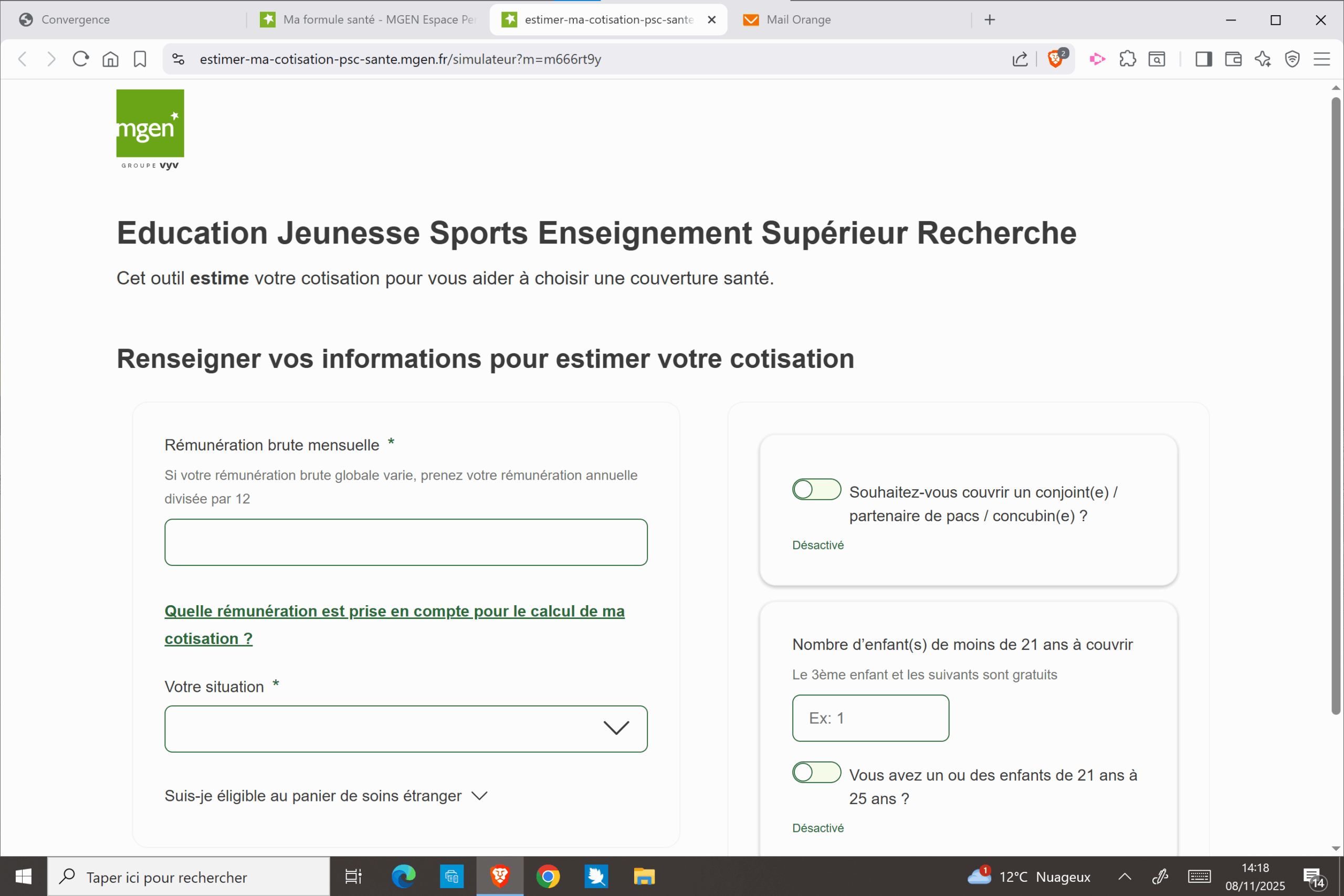The image size is (1344, 896).
Task: Toggle children aged 21 to 25 switch
Action: (816, 772)
